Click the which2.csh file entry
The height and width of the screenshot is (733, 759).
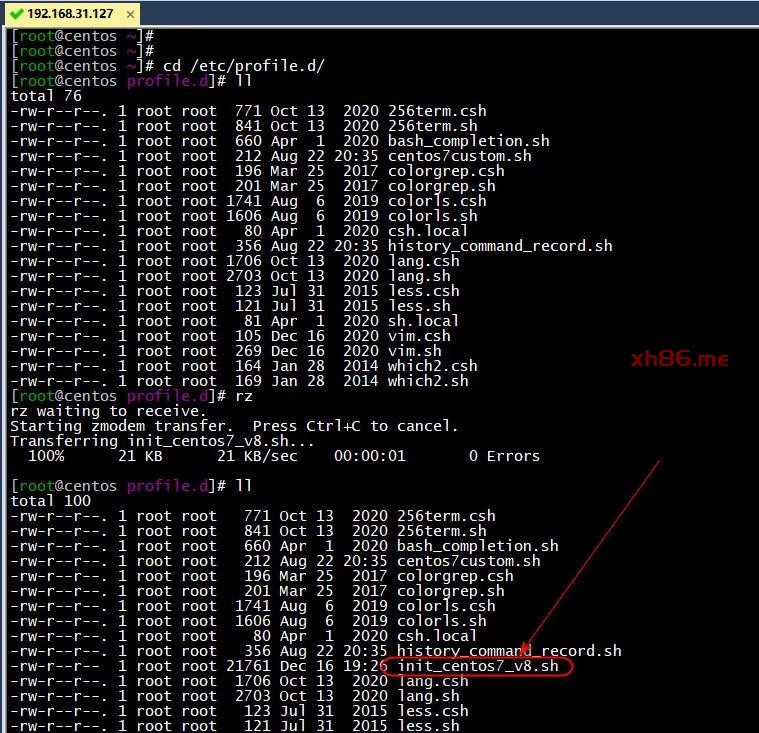coord(432,366)
